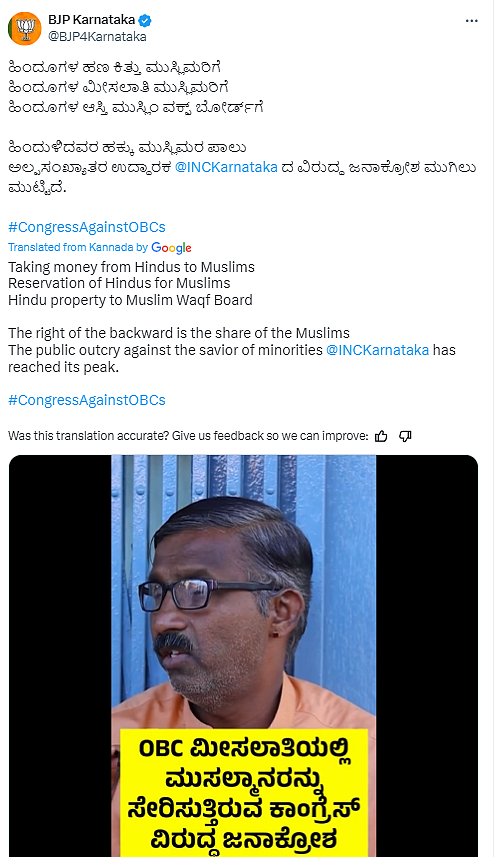Open the @BJP4Karnataka handle link

(97, 37)
